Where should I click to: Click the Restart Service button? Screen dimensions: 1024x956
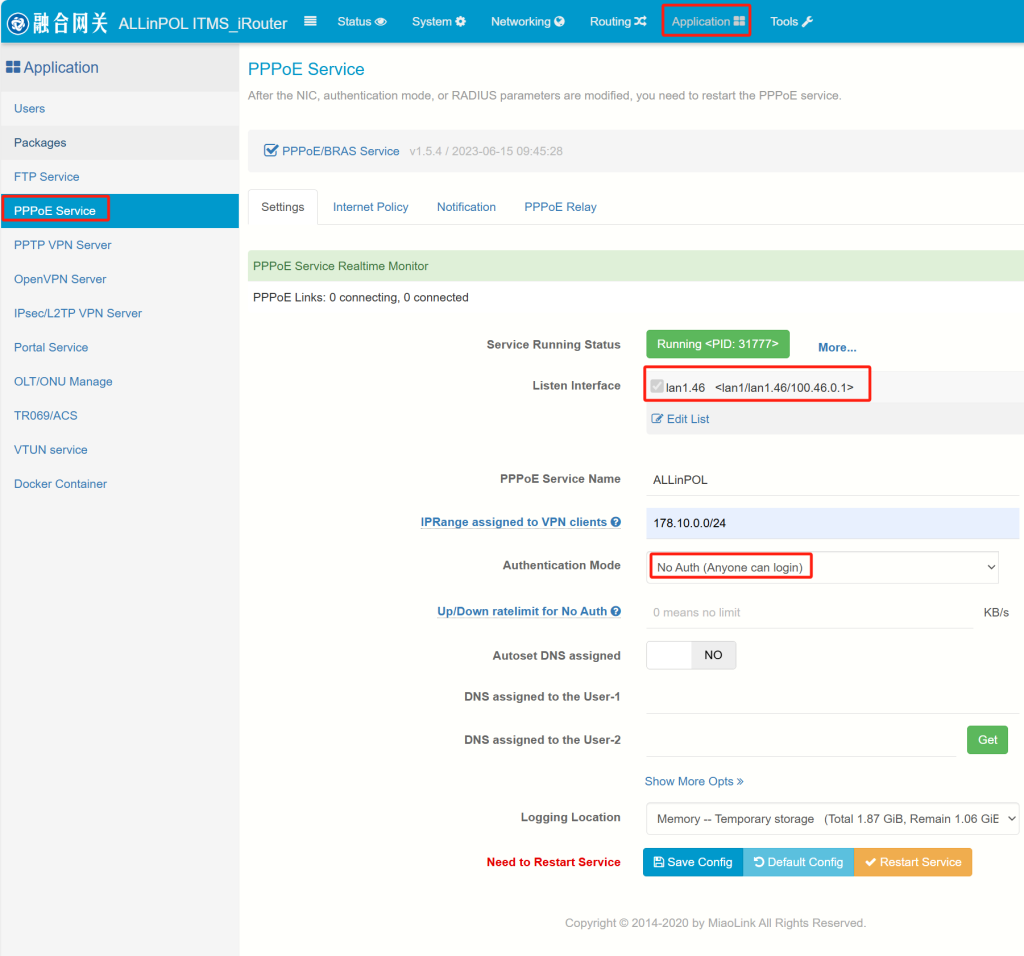913,862
